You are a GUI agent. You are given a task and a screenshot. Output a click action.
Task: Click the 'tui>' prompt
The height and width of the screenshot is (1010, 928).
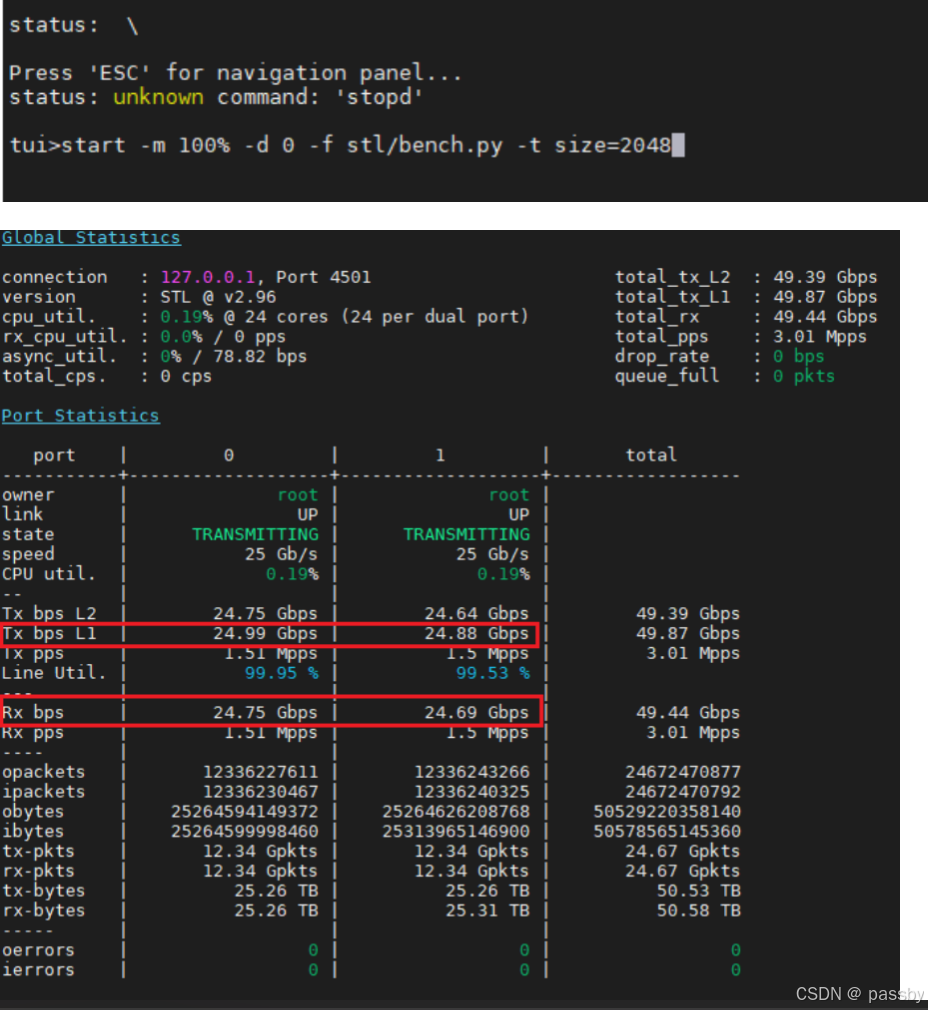(x=35, y=145)
